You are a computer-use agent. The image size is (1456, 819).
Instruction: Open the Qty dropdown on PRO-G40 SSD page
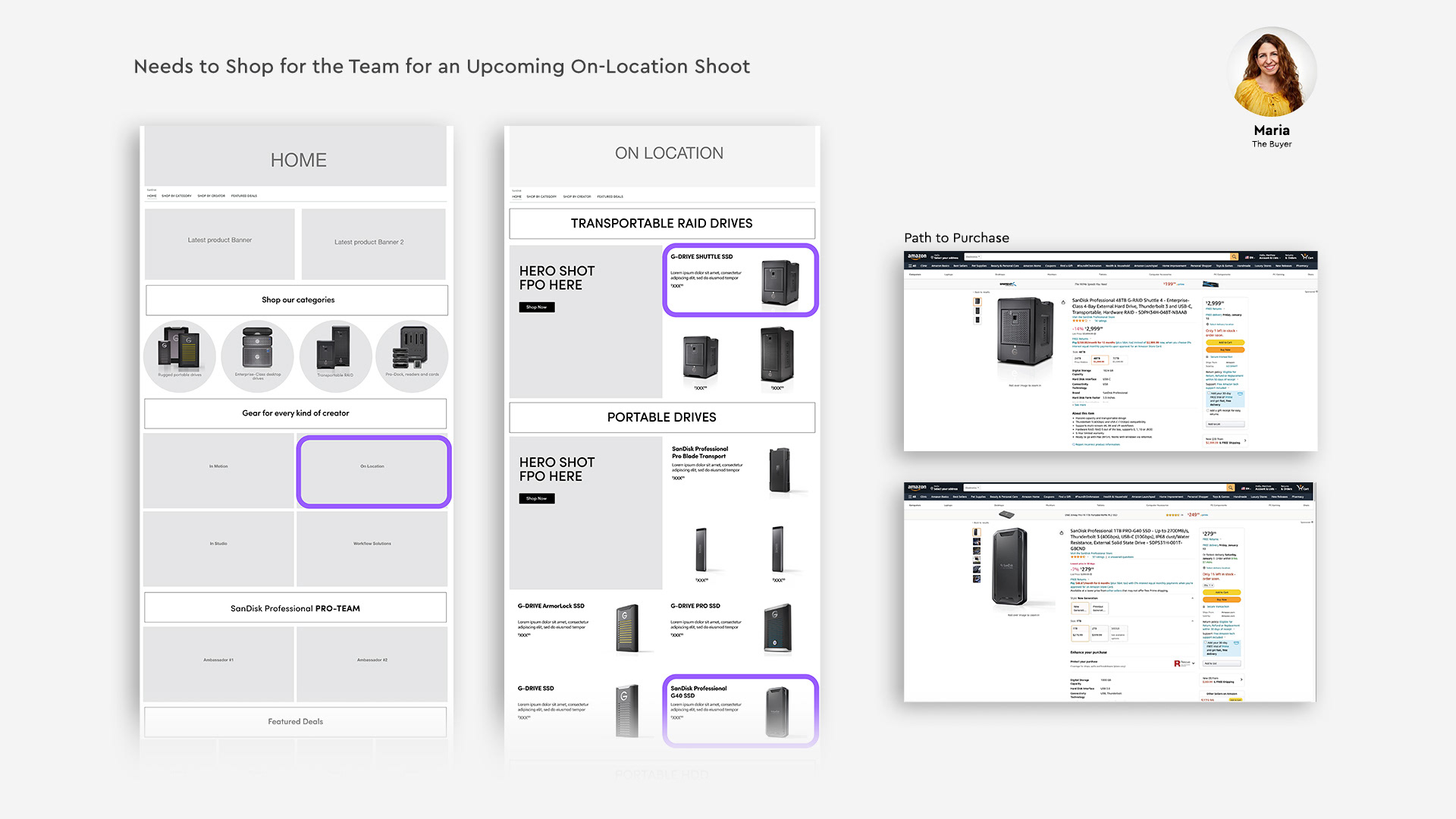tap(1209, 585)
